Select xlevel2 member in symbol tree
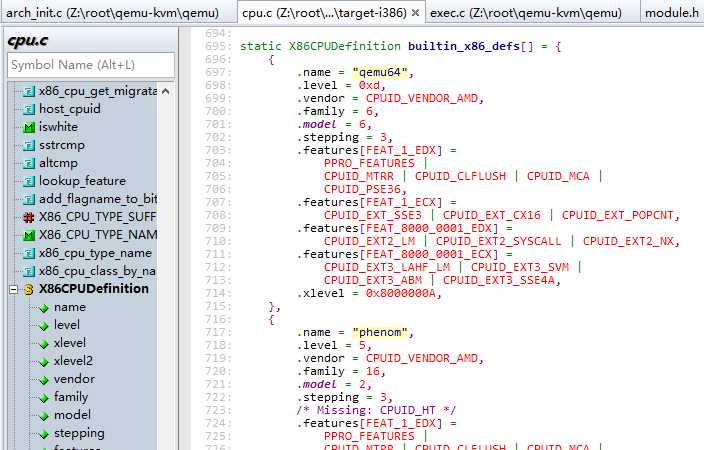This screenshot has height=450, width=704. [x=73, y=361]
